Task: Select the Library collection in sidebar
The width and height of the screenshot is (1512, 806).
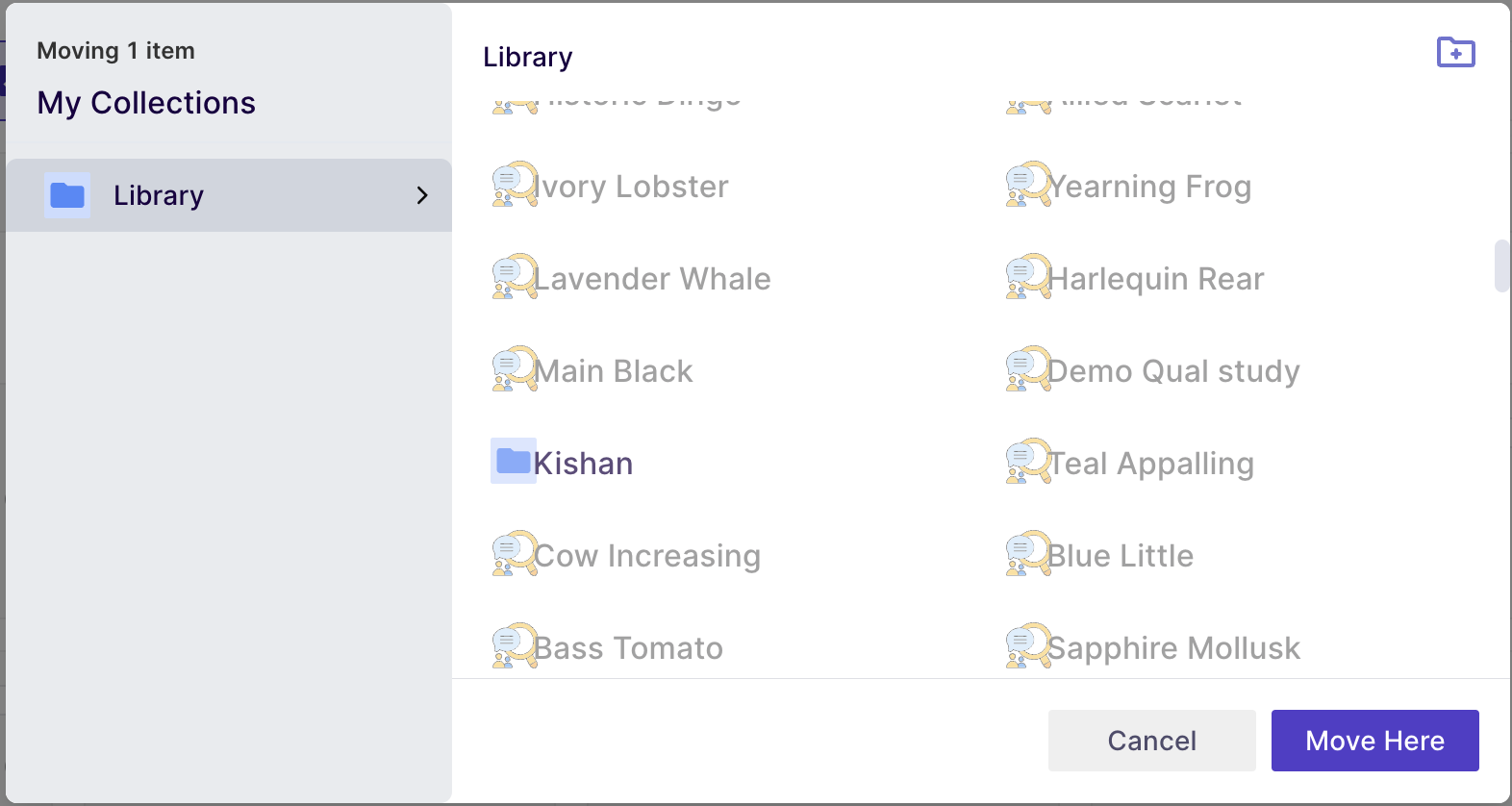Action: click(x=229, y=195)
